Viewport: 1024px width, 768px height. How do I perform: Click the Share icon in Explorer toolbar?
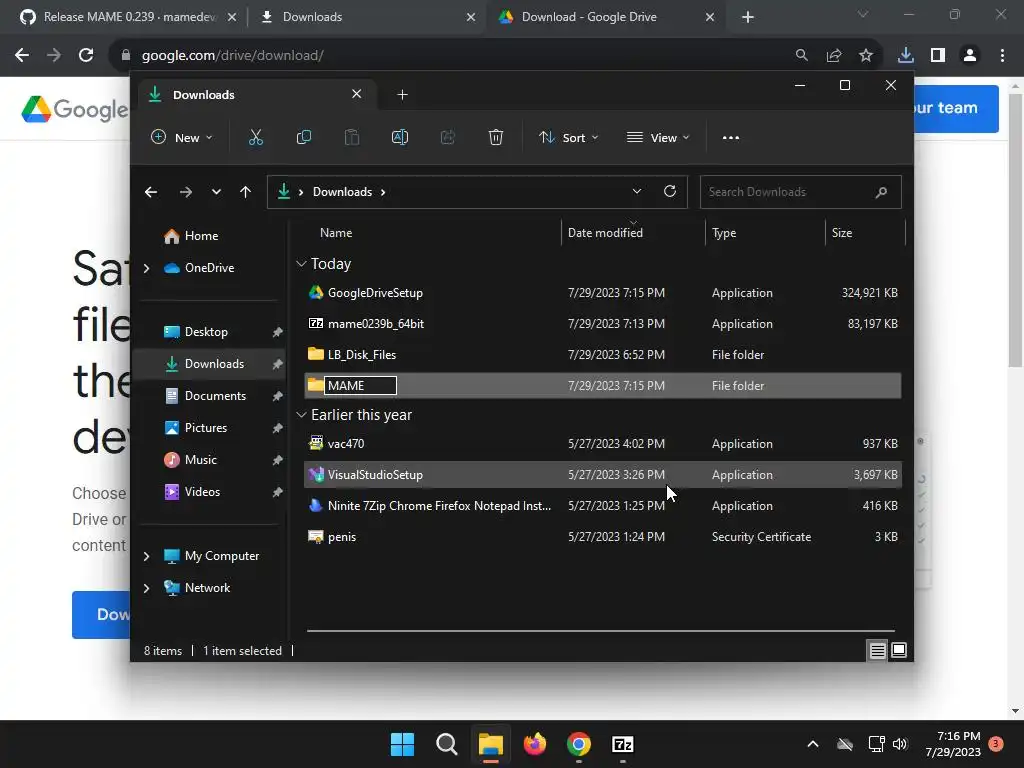pos(447,137)
